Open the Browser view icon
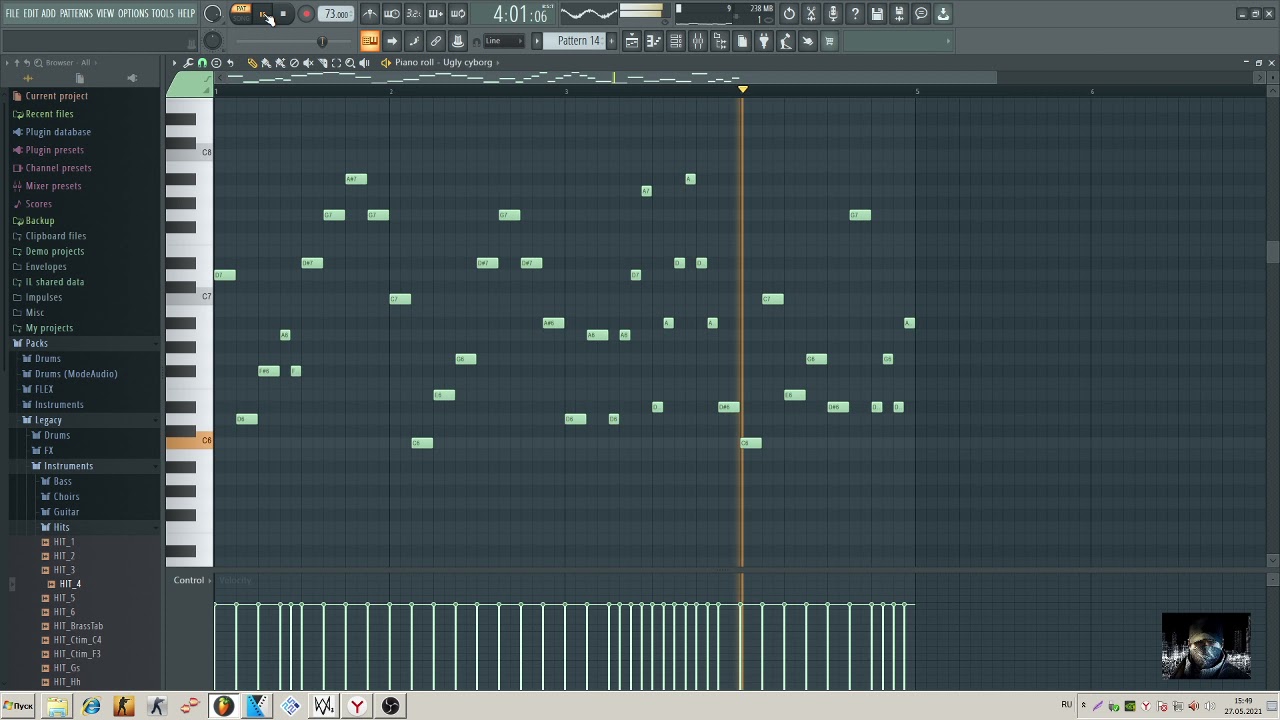Image resolution: width=1280 pixels, height=720 pixels. click(720, 41)
